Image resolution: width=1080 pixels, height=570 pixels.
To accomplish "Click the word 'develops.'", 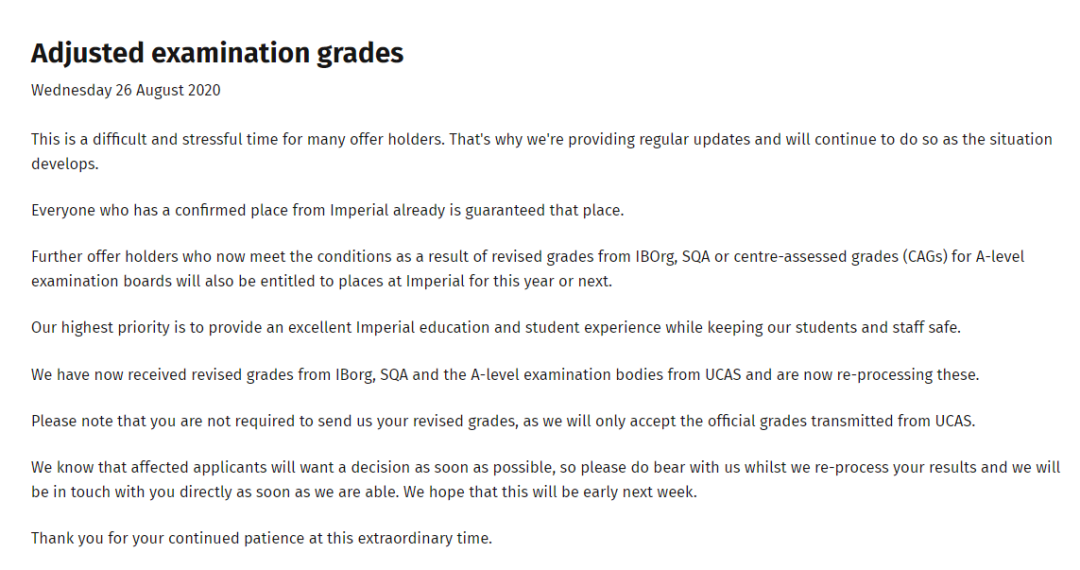I will click(x=65, y=164).
